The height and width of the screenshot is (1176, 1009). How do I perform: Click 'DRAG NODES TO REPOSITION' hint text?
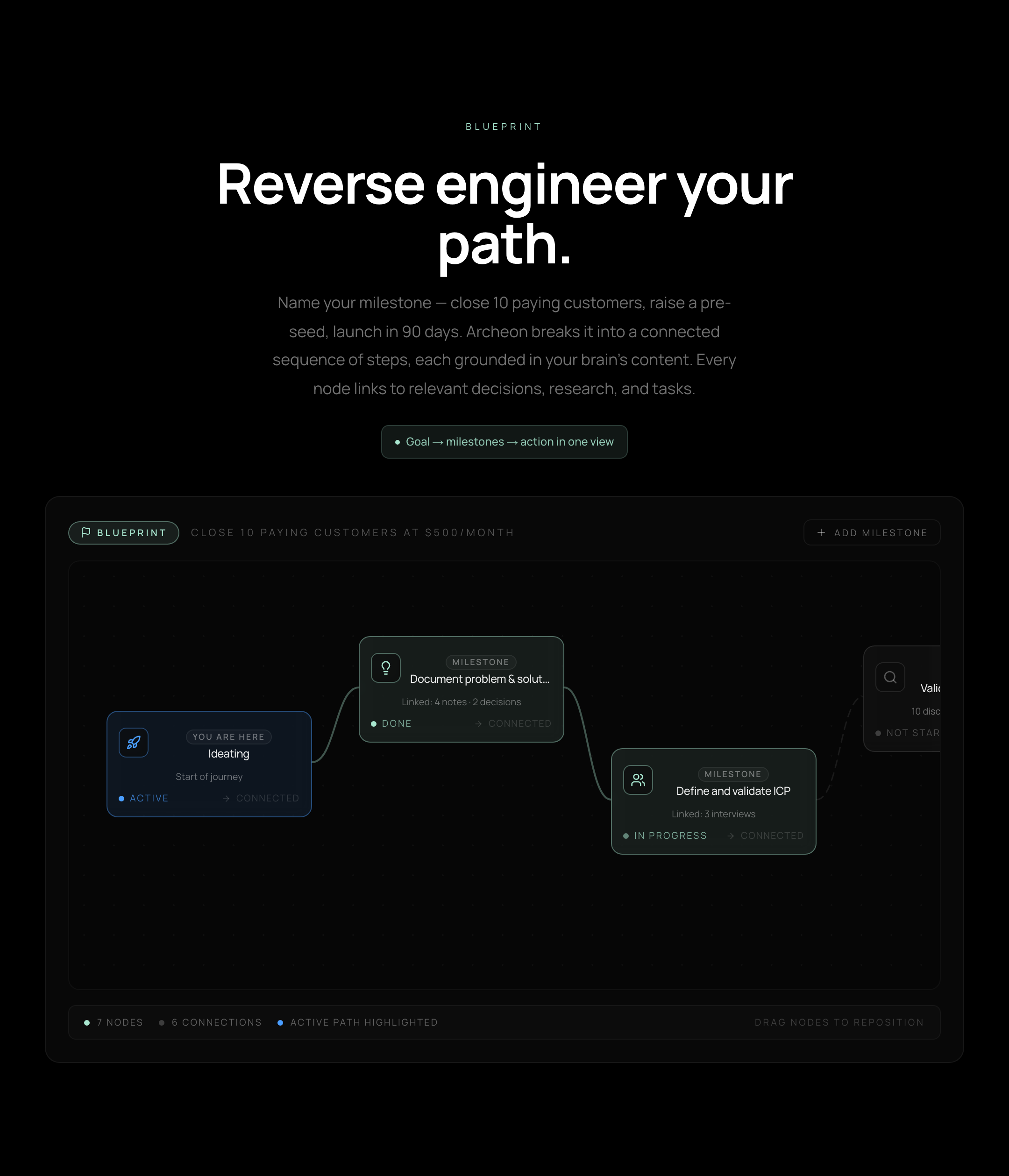point(838,1022)
